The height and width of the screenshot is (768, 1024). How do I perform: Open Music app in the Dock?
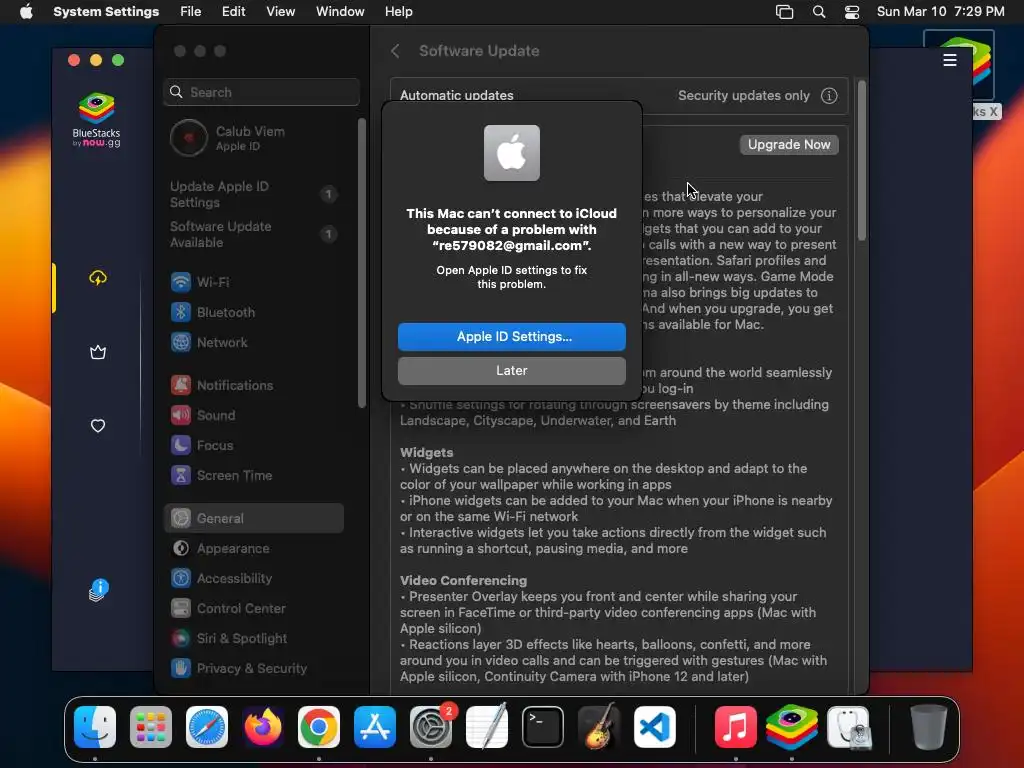tap(735, 727)
